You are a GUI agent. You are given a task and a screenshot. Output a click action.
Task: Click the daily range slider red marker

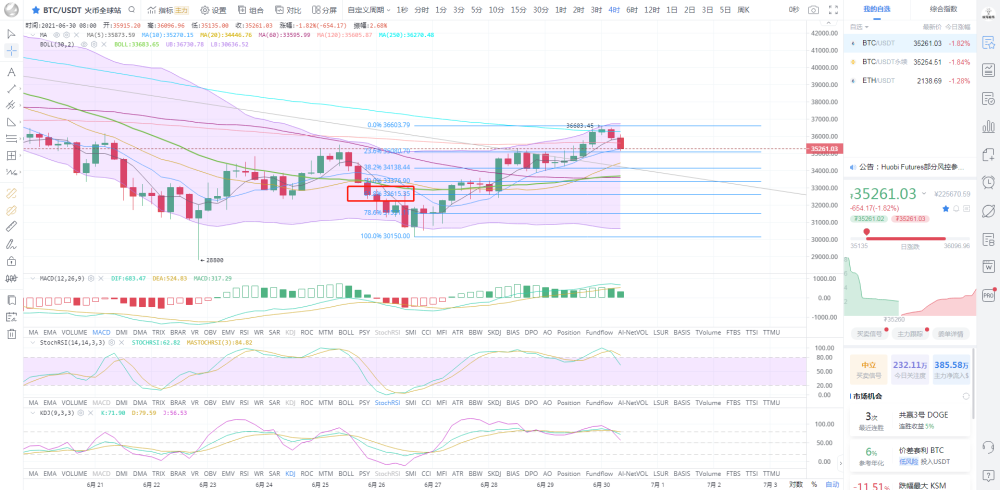(x=867, y=232)
